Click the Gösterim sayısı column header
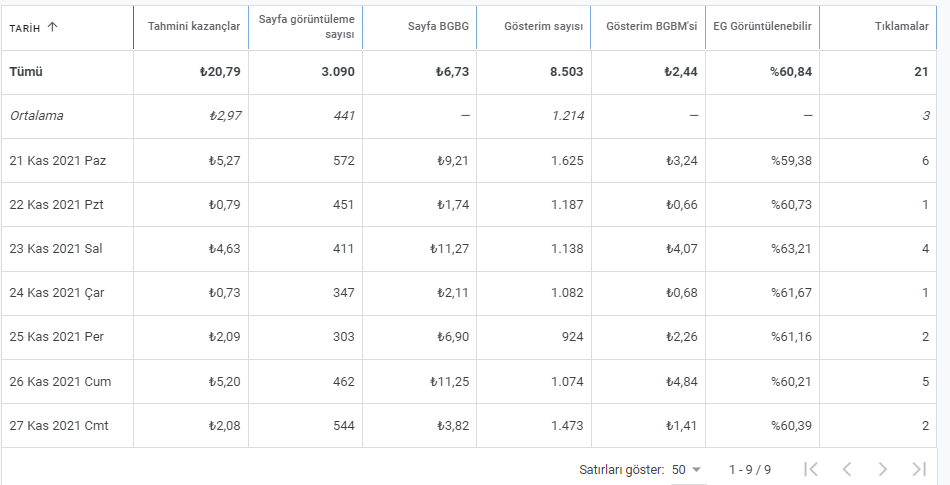Image resolution: width=950 pixels, height=485 pixels. (x=543, y=26)
